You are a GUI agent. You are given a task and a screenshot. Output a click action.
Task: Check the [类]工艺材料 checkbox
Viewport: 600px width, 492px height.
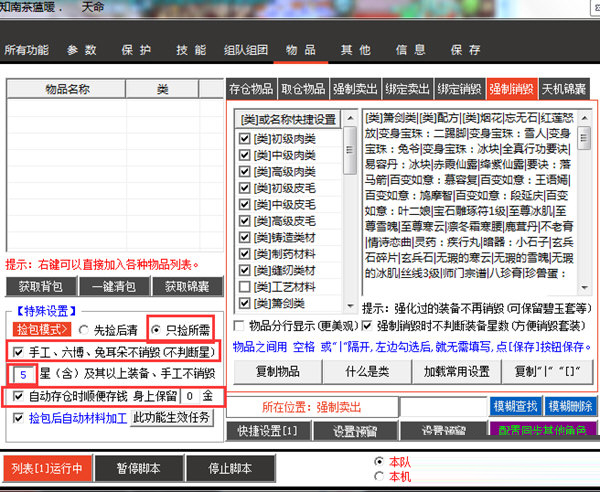tap(245, 287)
